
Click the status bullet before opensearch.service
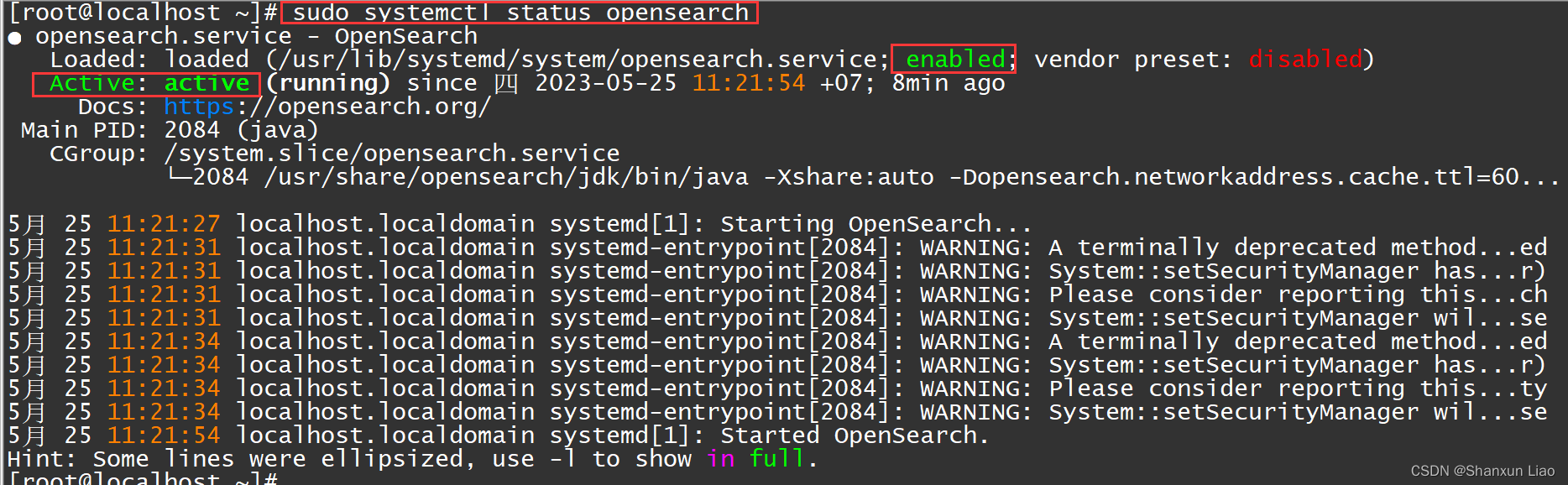[x=14, y=38]
